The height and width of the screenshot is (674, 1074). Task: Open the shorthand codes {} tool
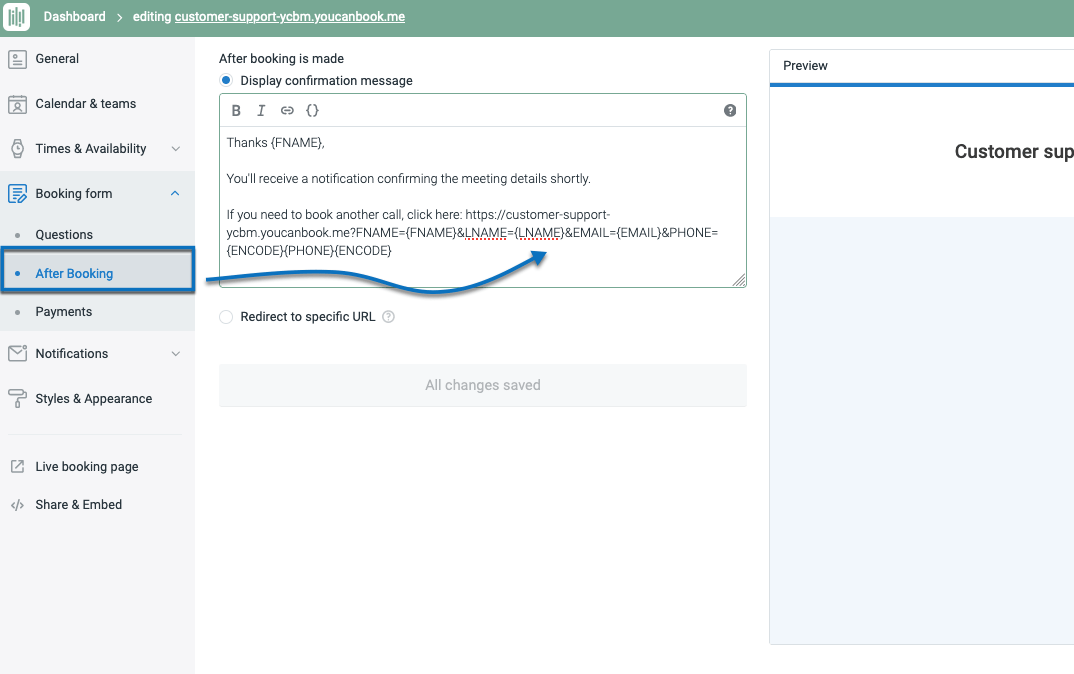coord(312,110)
